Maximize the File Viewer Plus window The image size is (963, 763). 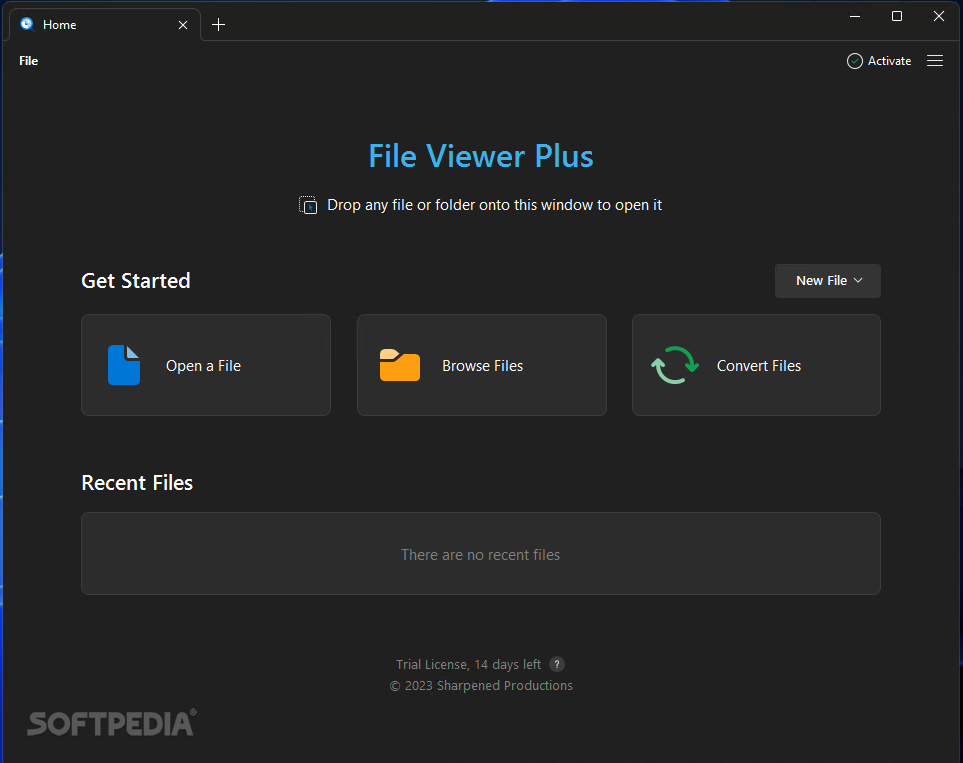point(897,17)
